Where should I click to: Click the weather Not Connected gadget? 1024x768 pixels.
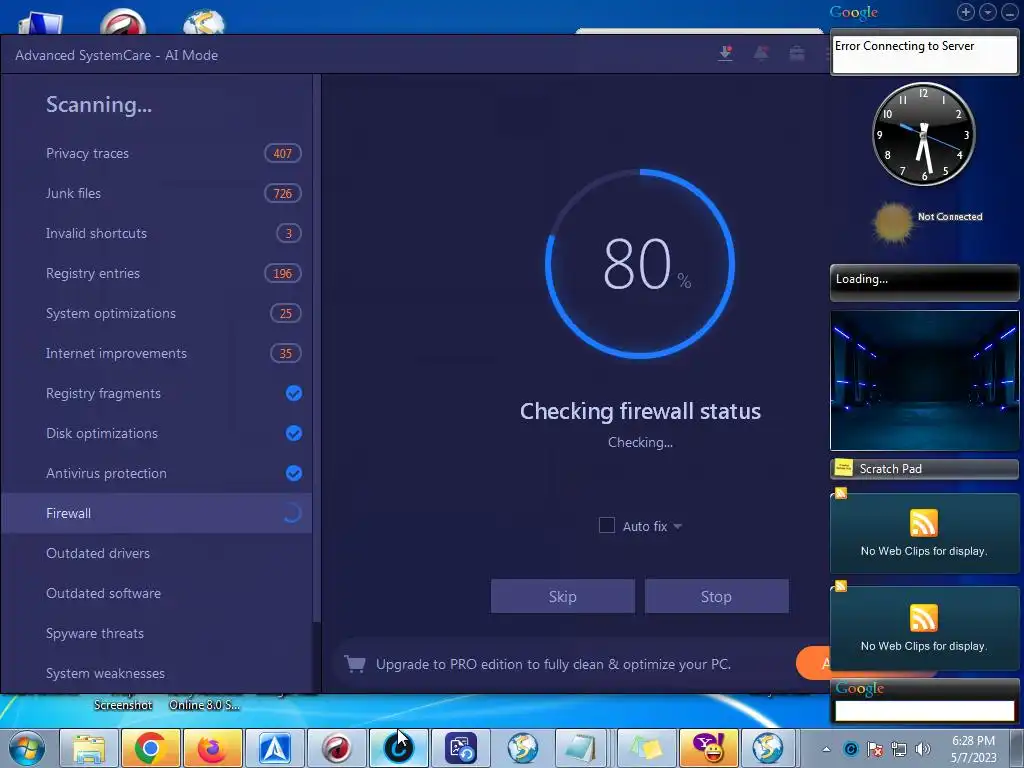(x=928, y=222)
